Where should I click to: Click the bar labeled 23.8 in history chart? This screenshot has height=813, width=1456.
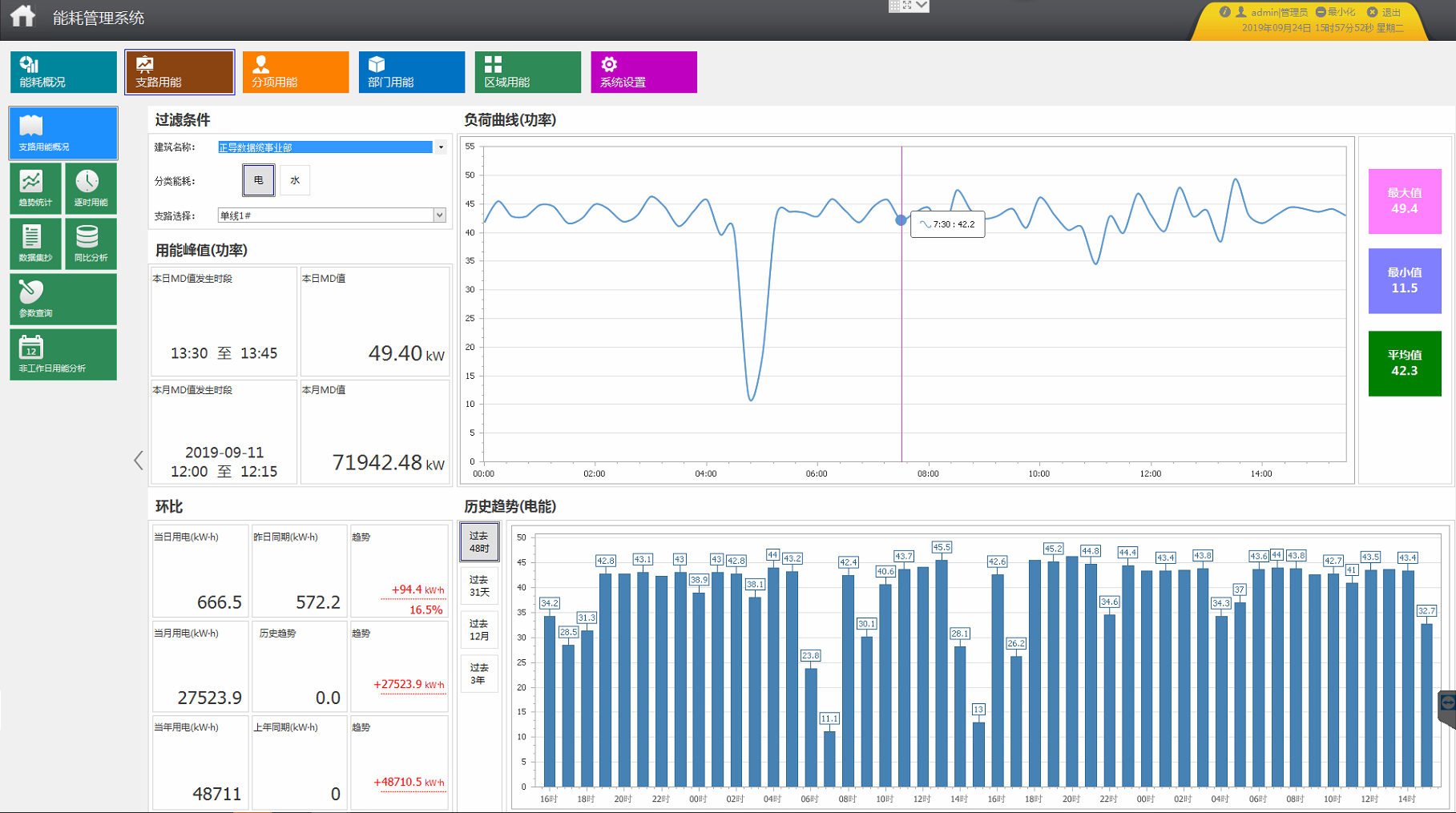(x=811, y=726)
